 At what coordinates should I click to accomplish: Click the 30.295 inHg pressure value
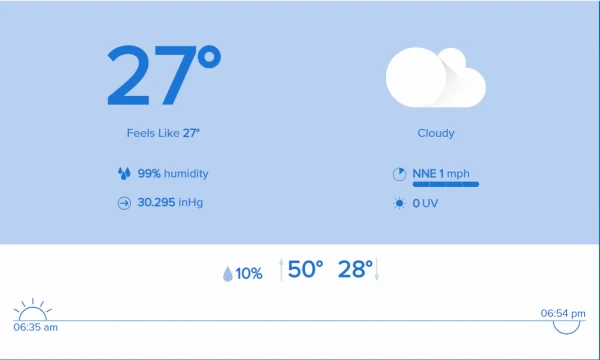click(x=170, y=202)
